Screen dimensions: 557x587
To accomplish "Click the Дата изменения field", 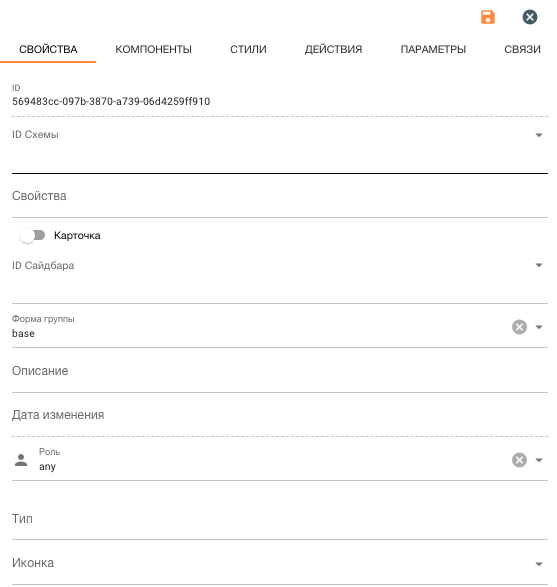I will pos(280,415).
